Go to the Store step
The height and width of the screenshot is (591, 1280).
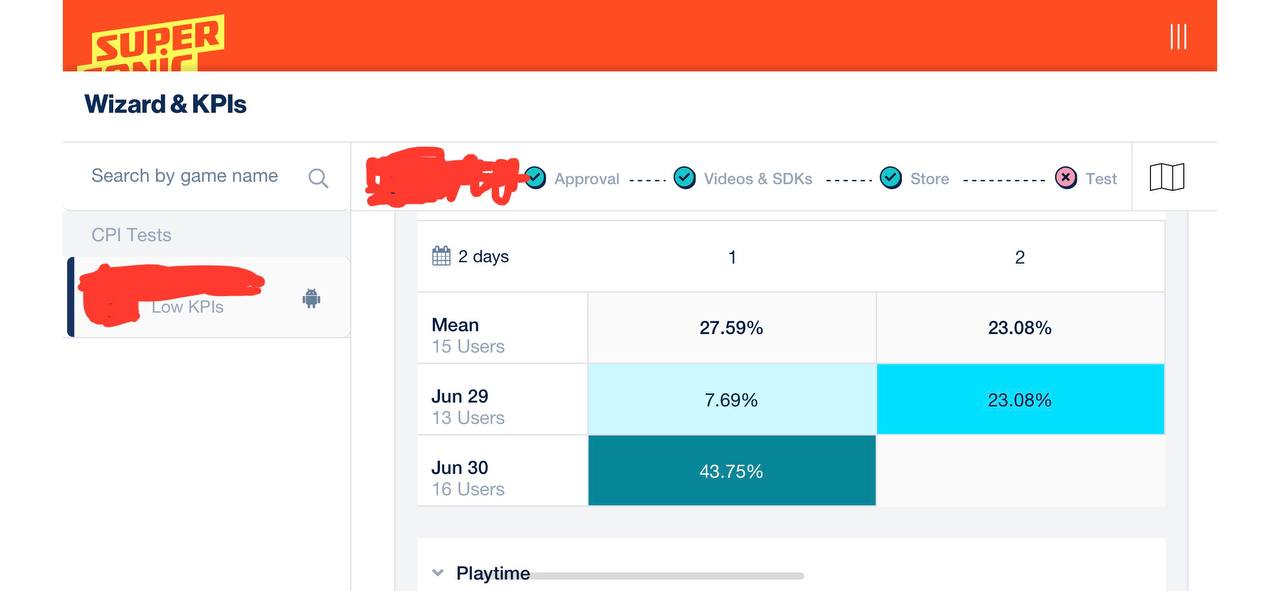929,179
